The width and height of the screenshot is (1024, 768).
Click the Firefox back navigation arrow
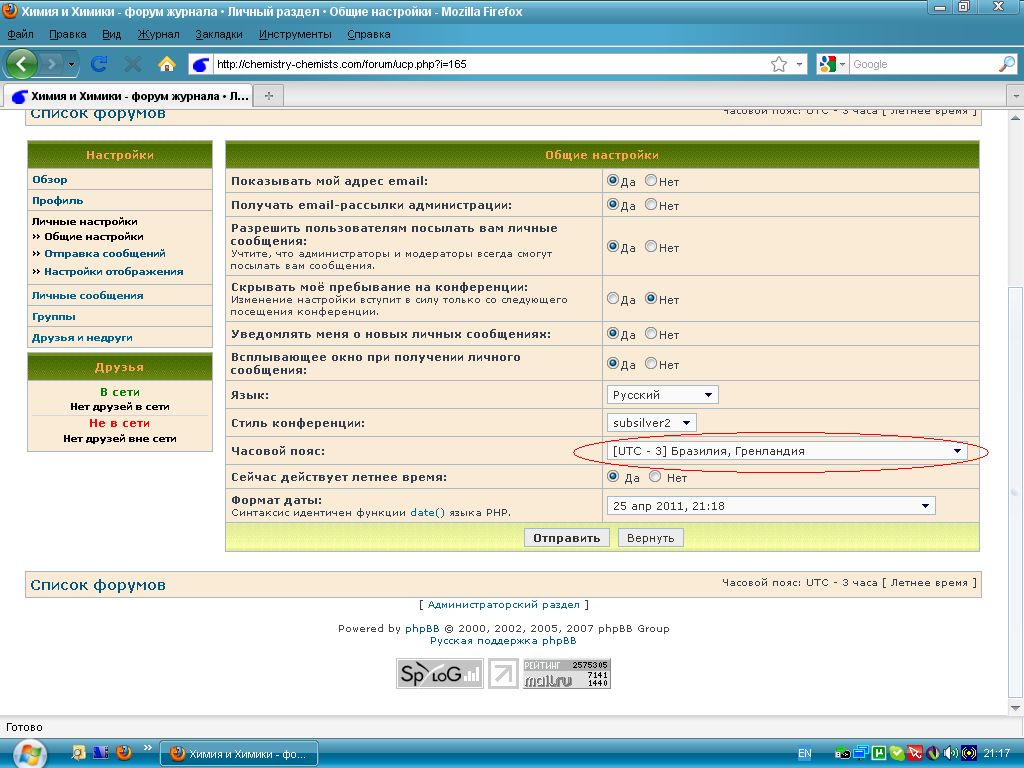pos(22,64)
